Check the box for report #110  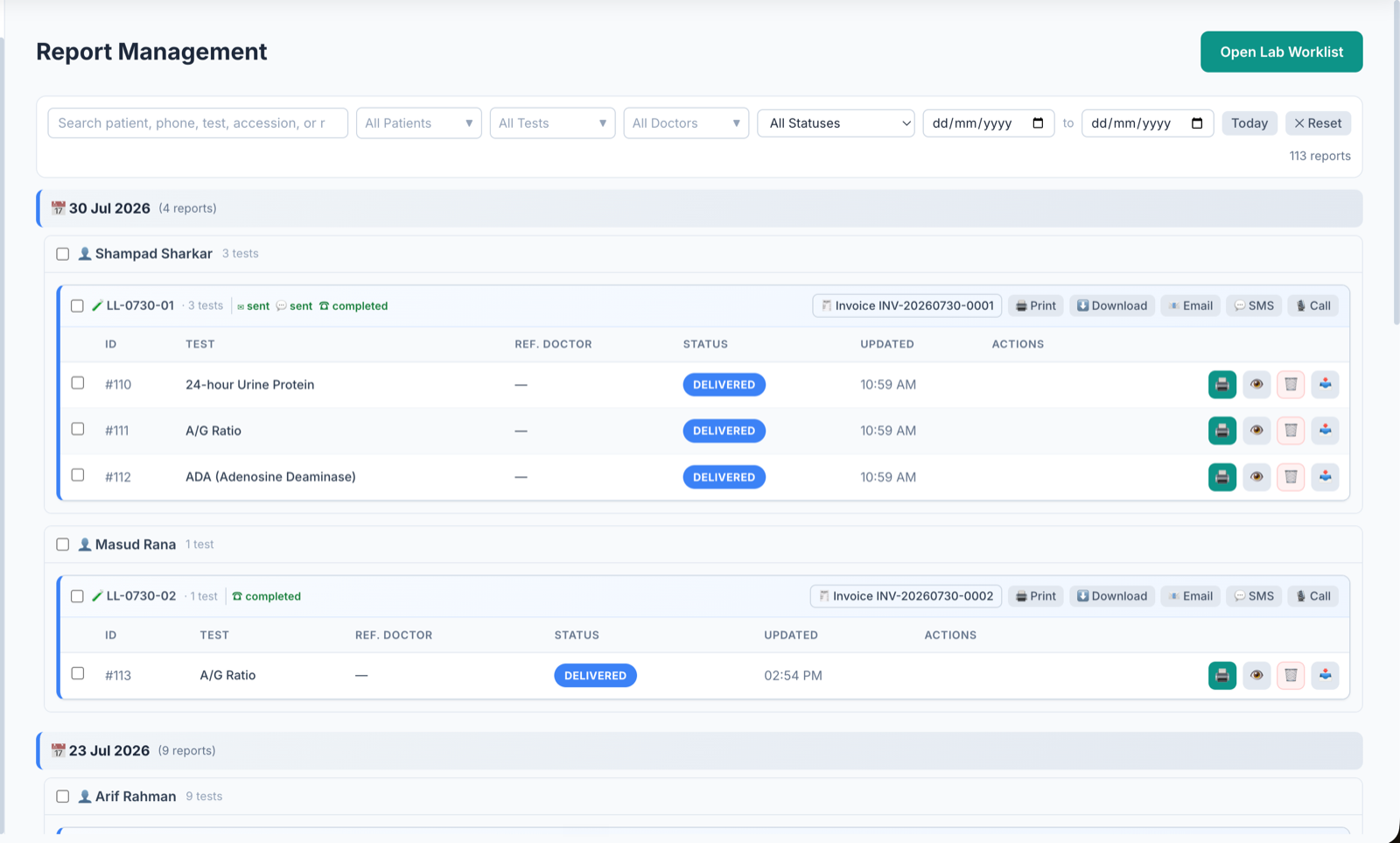pos(78,383)
